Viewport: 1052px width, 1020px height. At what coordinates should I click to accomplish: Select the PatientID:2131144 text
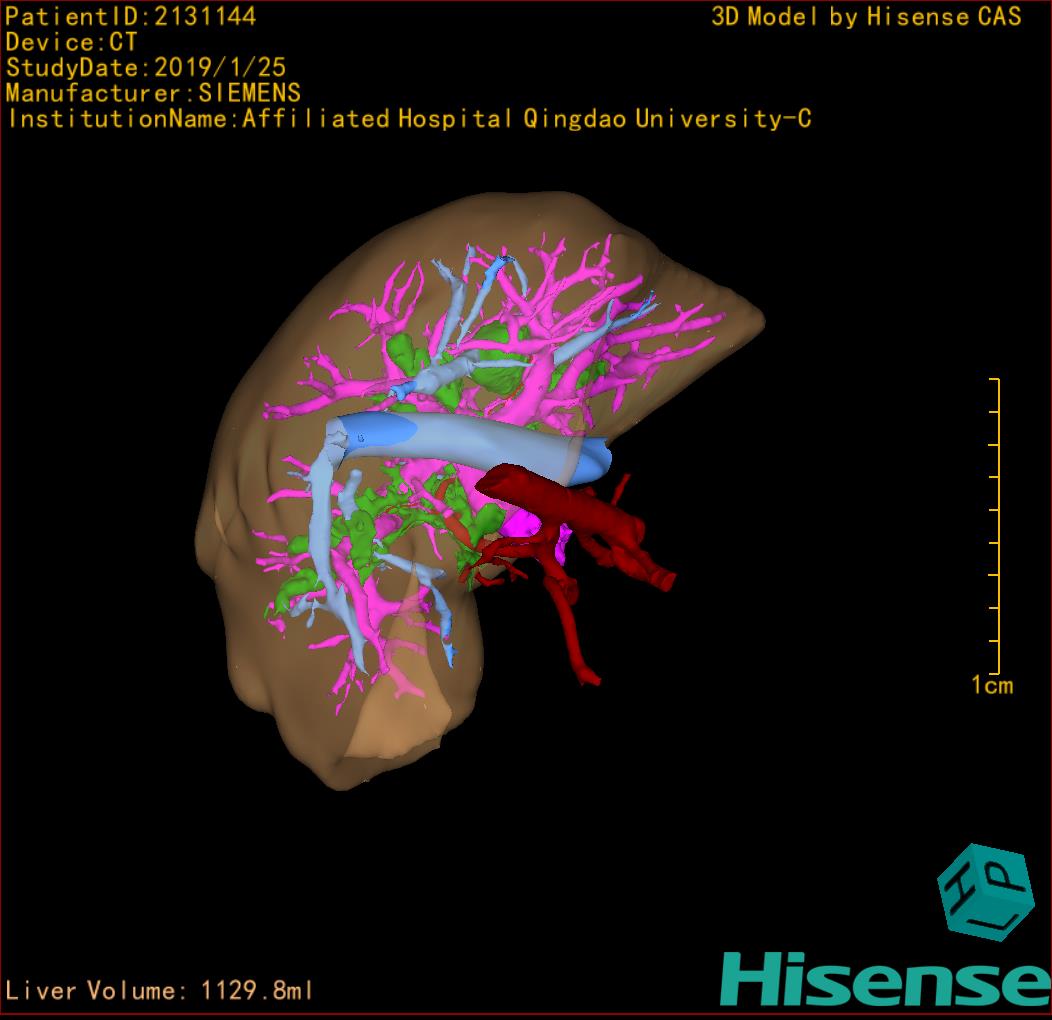(x=130, y=17)
